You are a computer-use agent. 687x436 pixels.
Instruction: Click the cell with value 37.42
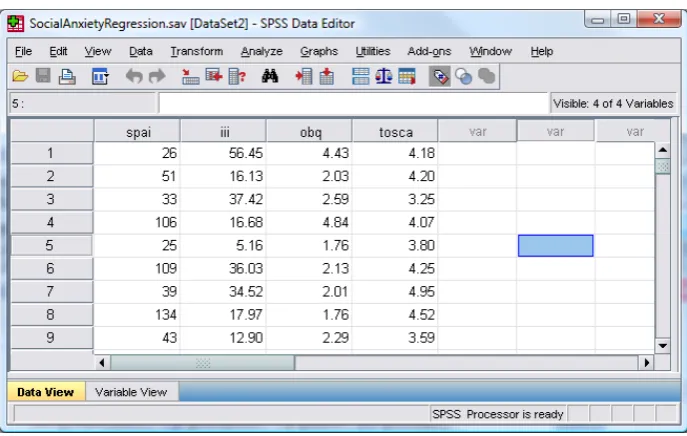click(223, 199)
